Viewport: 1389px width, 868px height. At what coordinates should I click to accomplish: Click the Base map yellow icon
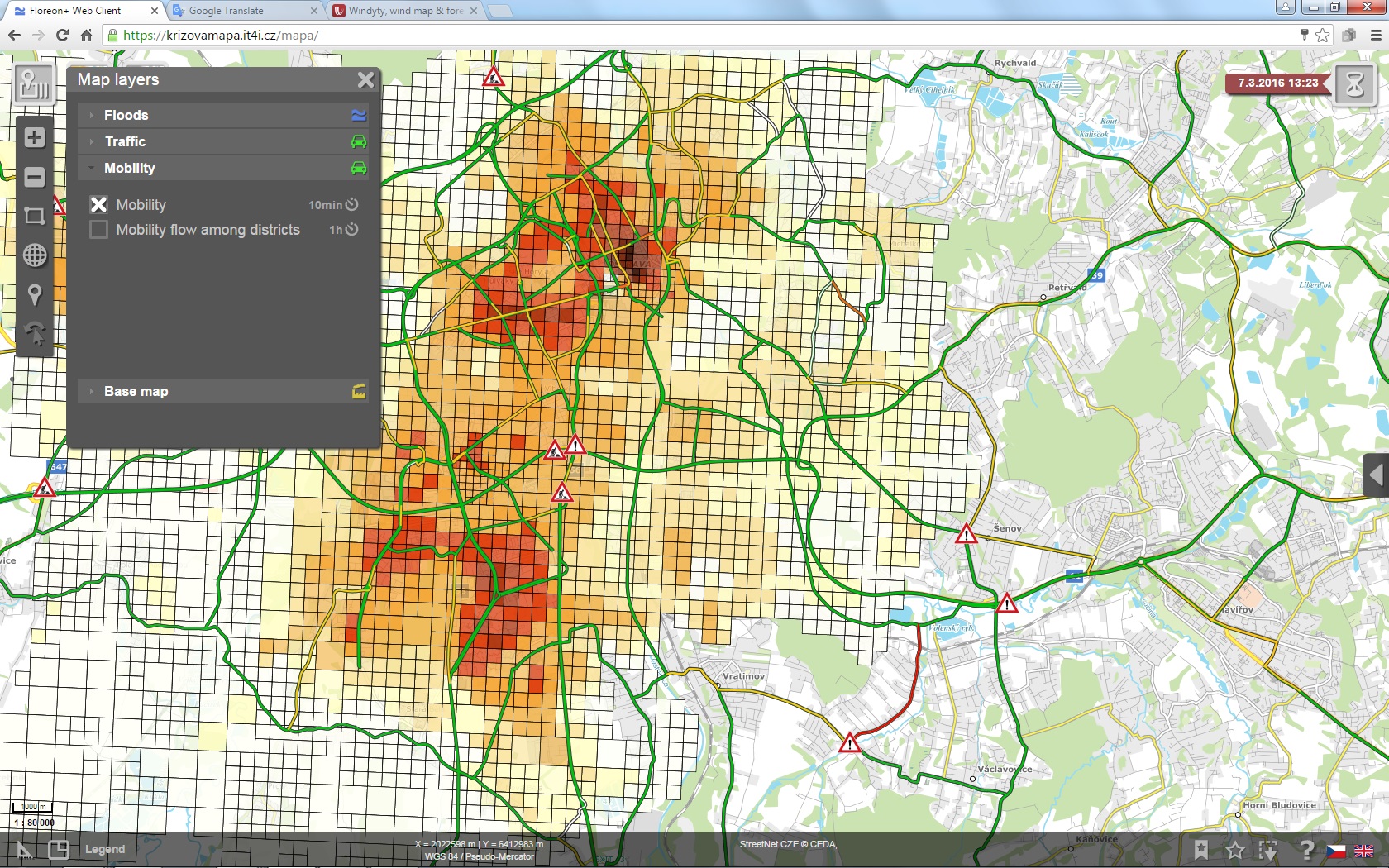coord(359,391)
